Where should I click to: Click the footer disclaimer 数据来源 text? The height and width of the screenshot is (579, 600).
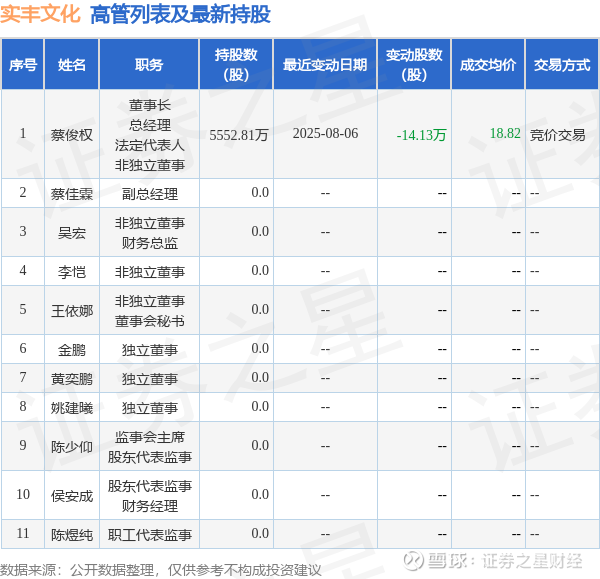tap(161, 570)
